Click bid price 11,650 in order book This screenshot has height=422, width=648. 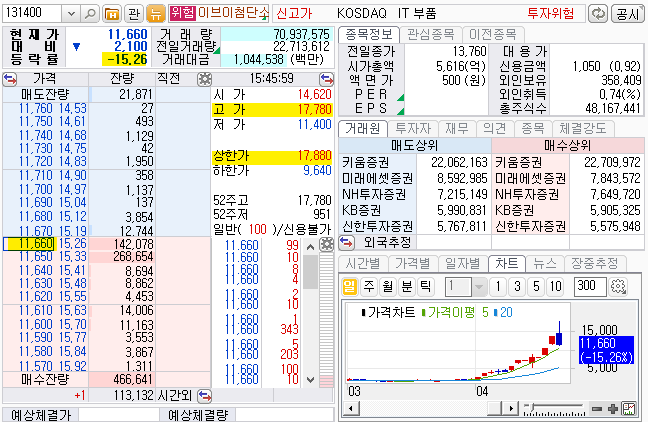pyautogui.click(x=36, y=257)
